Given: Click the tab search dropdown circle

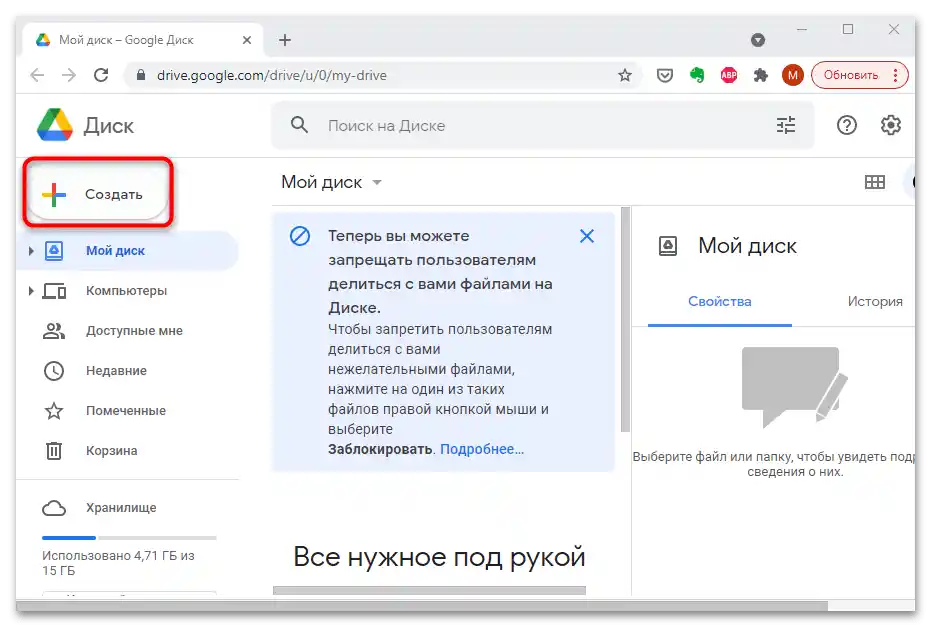Looking at the screenshot, I should (758, 40).
